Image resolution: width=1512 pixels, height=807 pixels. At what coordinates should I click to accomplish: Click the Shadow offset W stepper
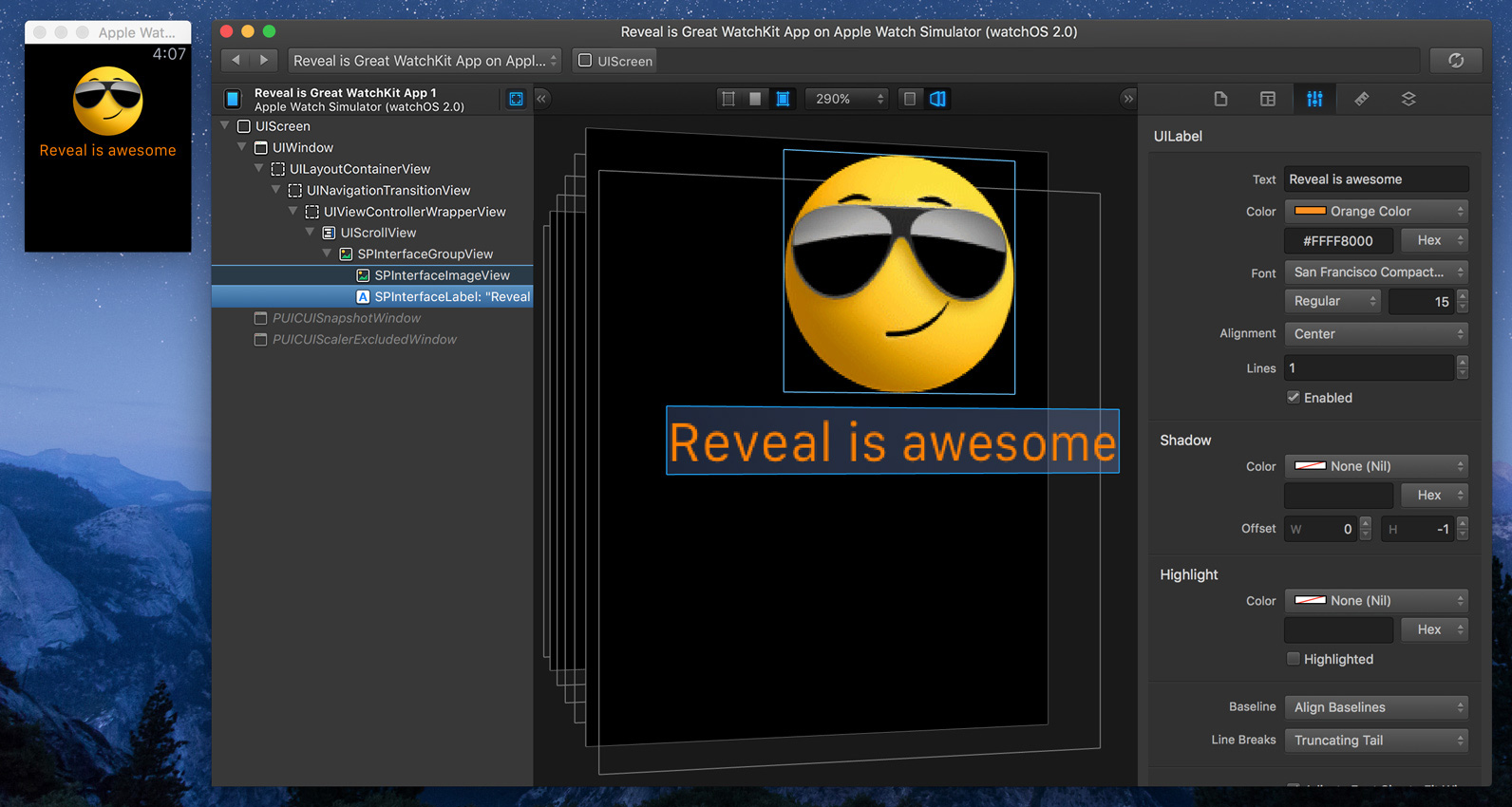pyautogui.click(x=1366, y=529)
